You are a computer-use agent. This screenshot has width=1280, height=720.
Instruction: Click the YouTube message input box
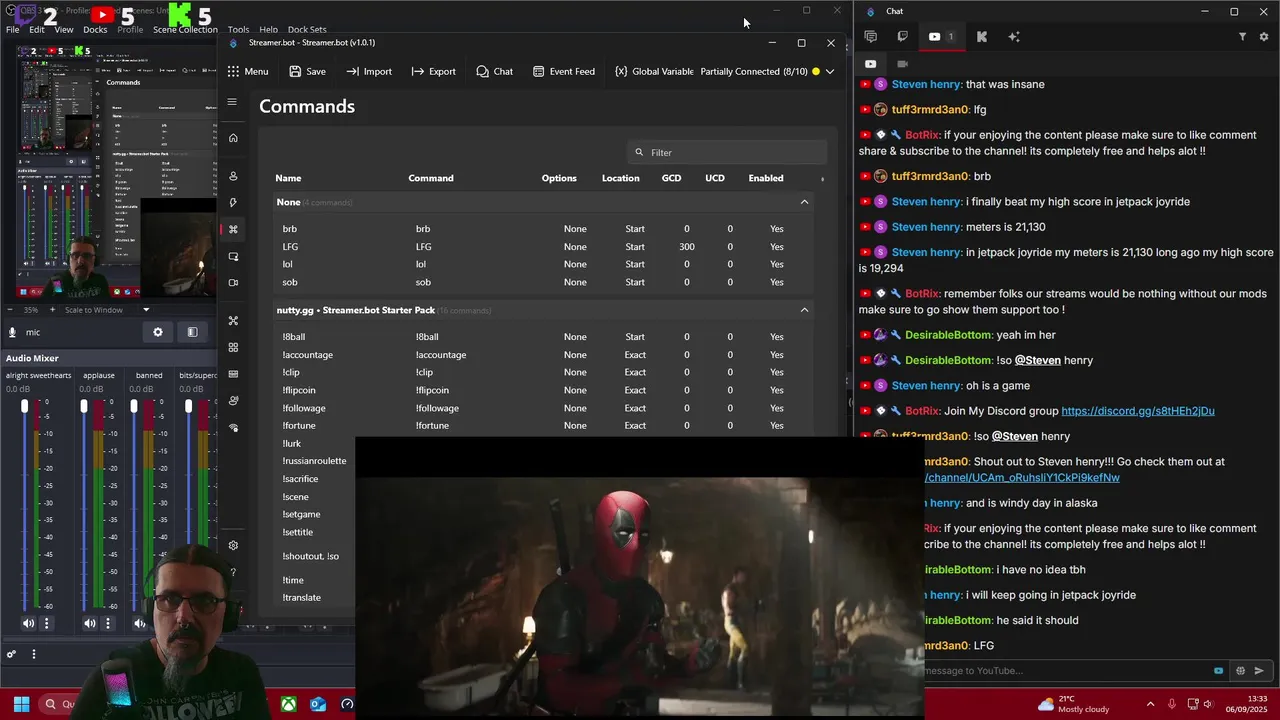[1065, 671]
